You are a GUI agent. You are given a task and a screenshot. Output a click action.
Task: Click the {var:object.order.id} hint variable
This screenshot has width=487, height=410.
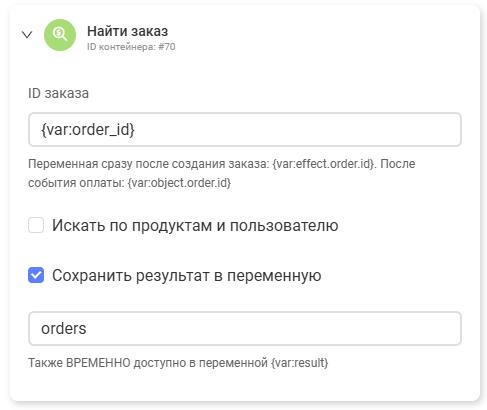[x=179, y=183]
